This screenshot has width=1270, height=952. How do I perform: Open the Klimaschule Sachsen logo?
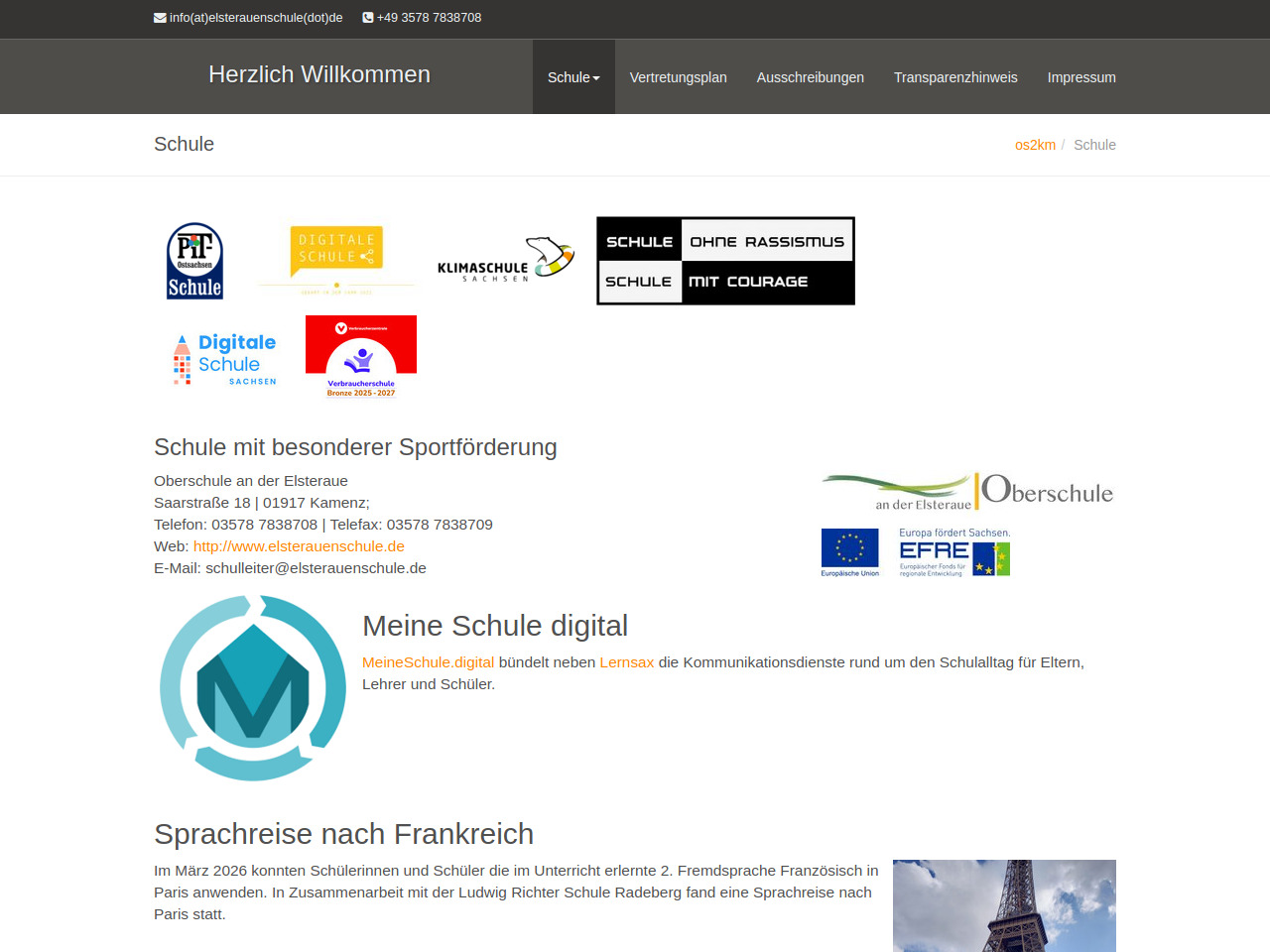[x=505, y=261]
